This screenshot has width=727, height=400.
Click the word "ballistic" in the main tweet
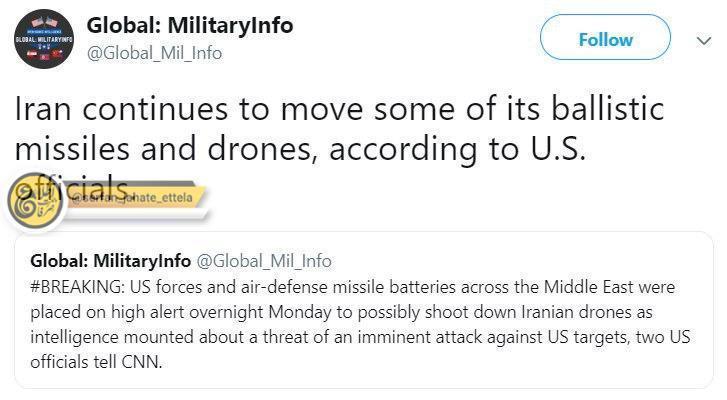pyautogui.click(x=607, y=108)
